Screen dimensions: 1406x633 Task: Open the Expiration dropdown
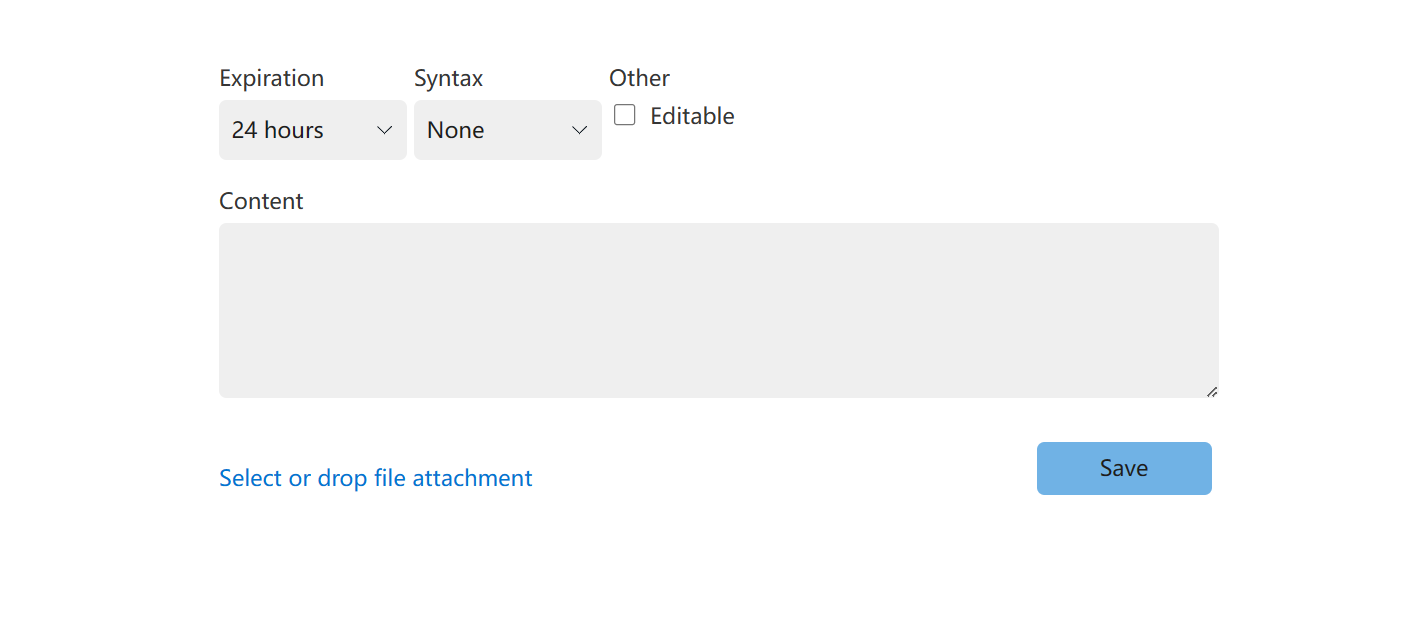click(312, 130)
